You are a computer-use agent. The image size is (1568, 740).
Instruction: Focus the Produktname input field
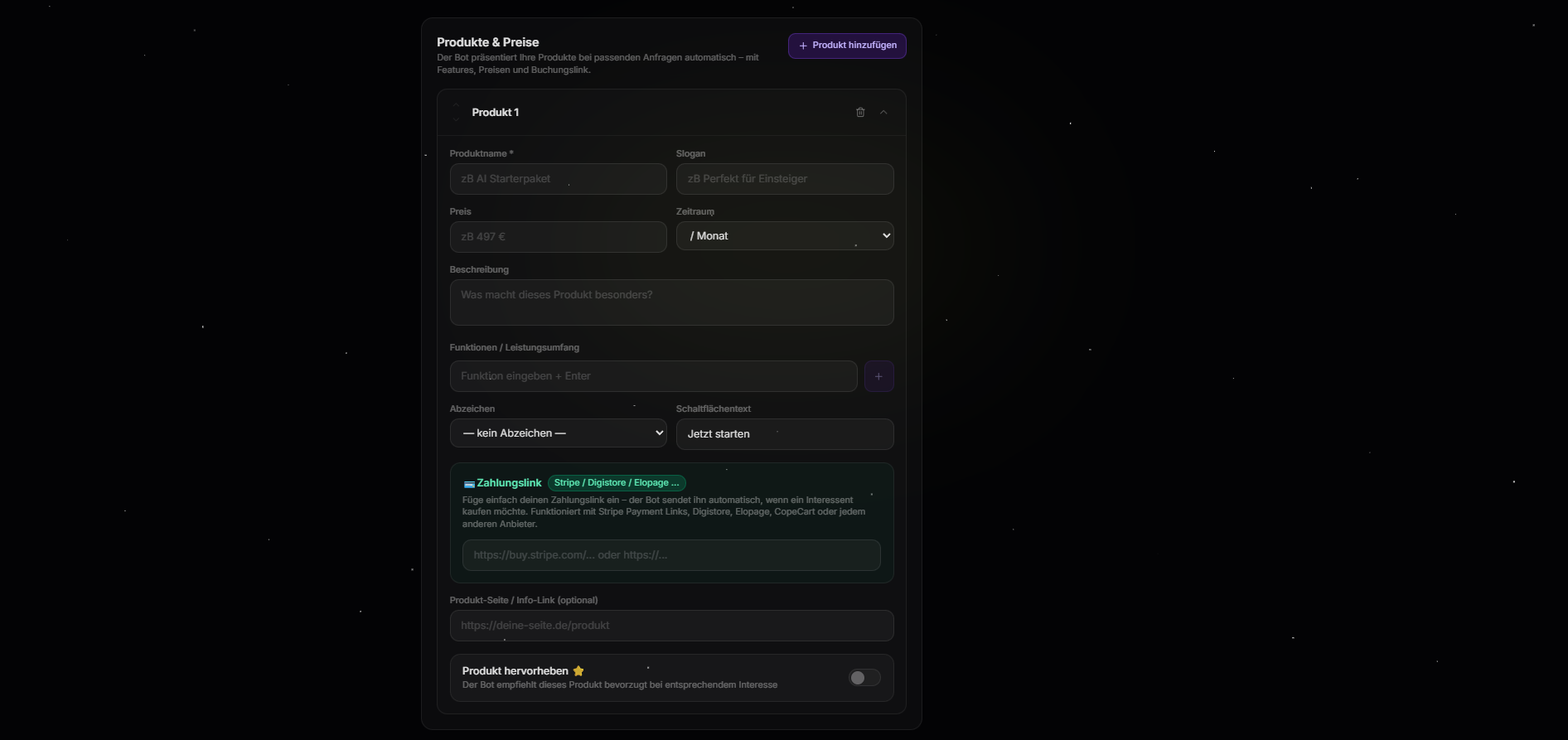[558, 179]
